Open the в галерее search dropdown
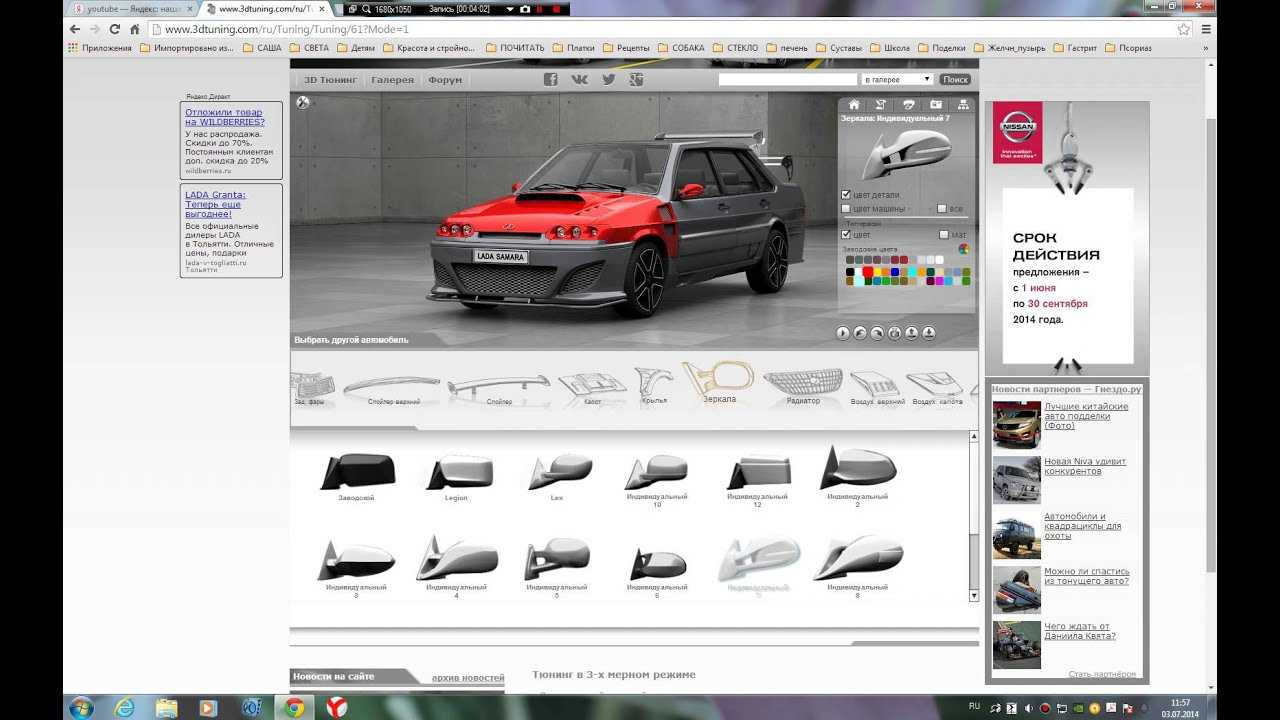This screenshot has height=720, width=1280. (897, 79)
